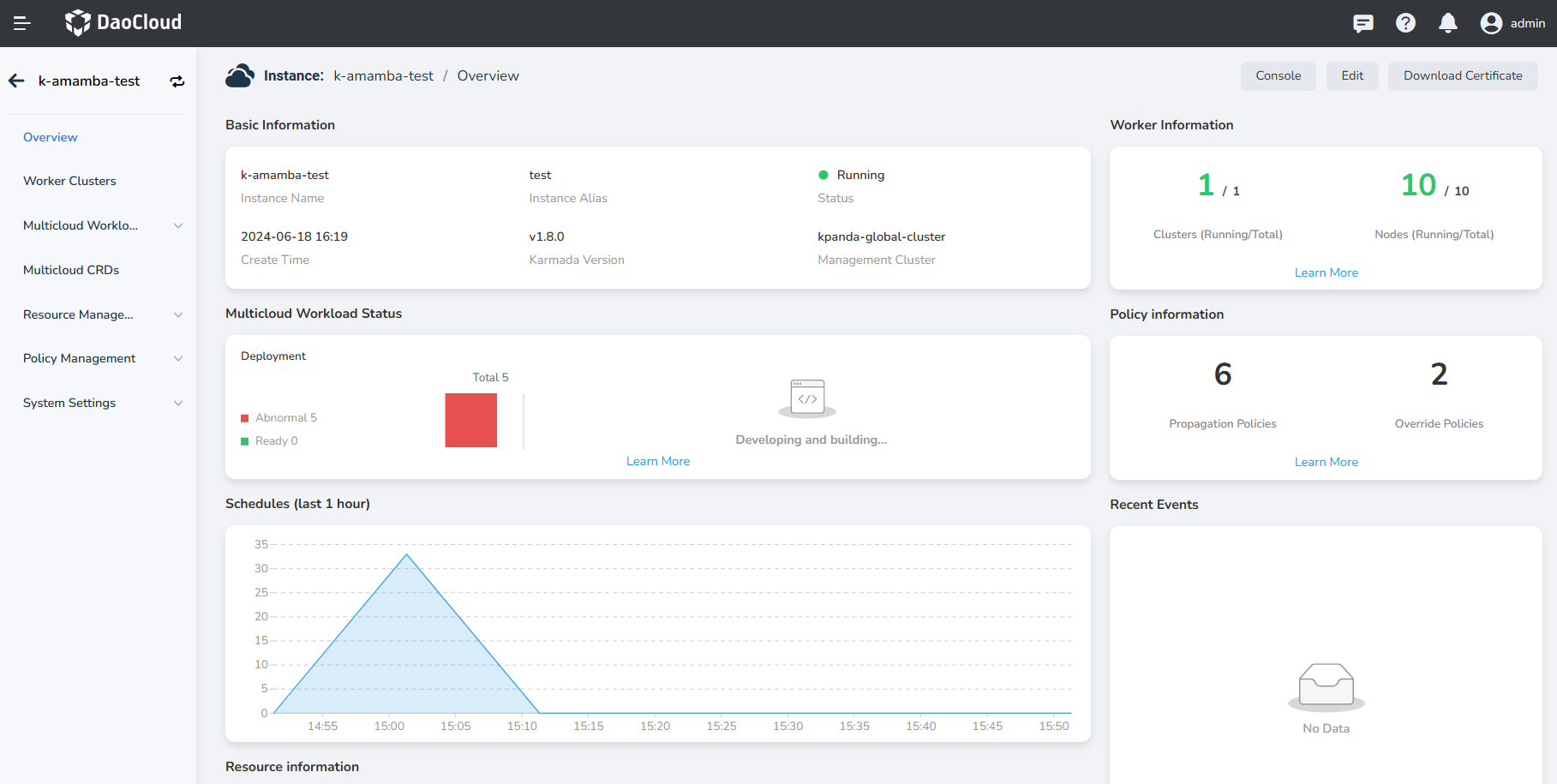
Task: Open the help question mark icon
Action: coord(1405,23)
